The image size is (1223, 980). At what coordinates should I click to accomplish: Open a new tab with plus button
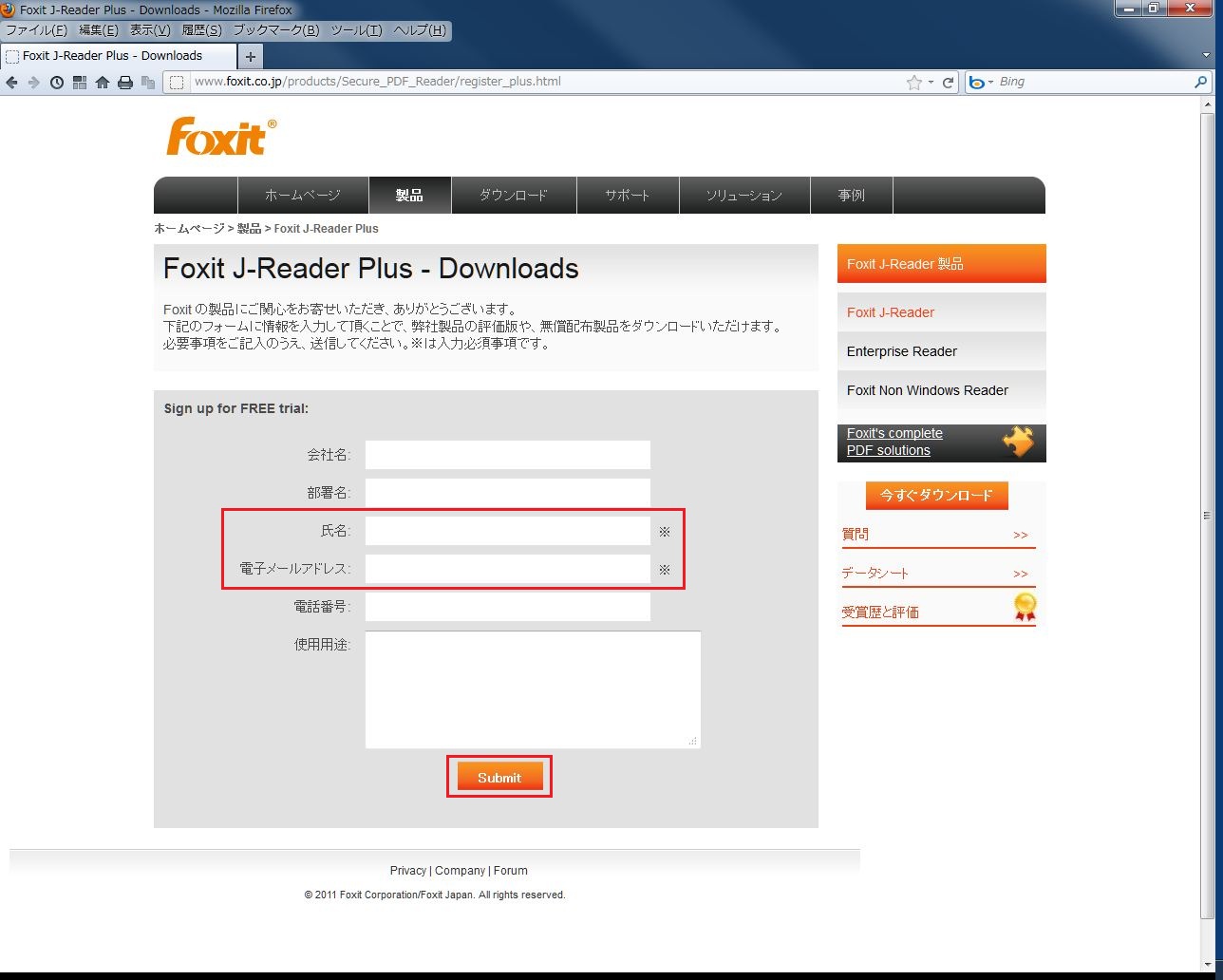tap(251, 56)
